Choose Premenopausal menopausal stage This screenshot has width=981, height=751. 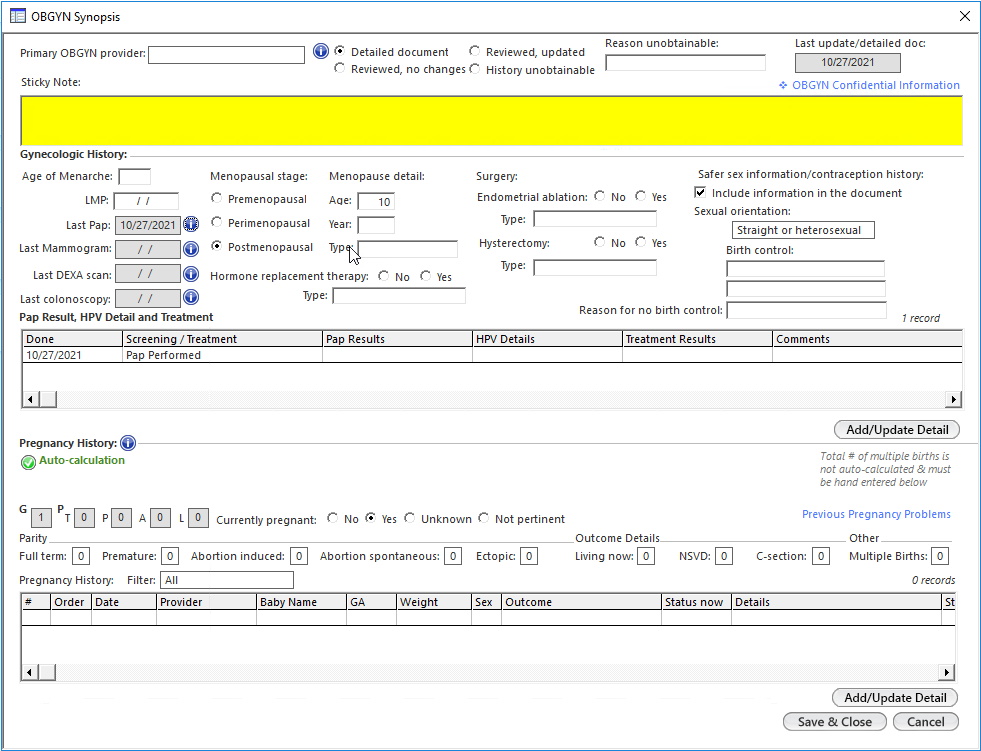point(216,198)
